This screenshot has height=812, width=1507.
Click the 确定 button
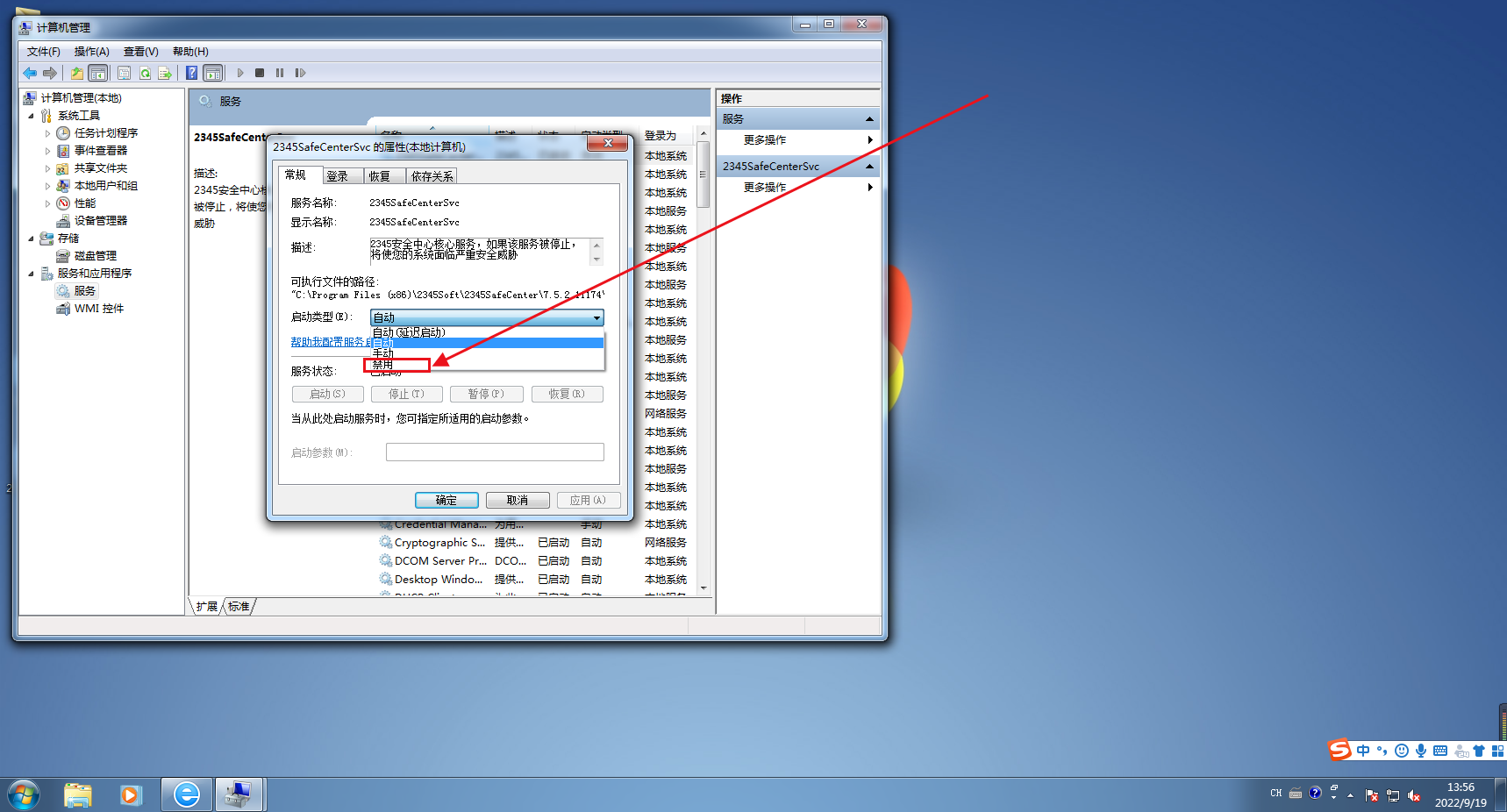click(x=446, y=500)
